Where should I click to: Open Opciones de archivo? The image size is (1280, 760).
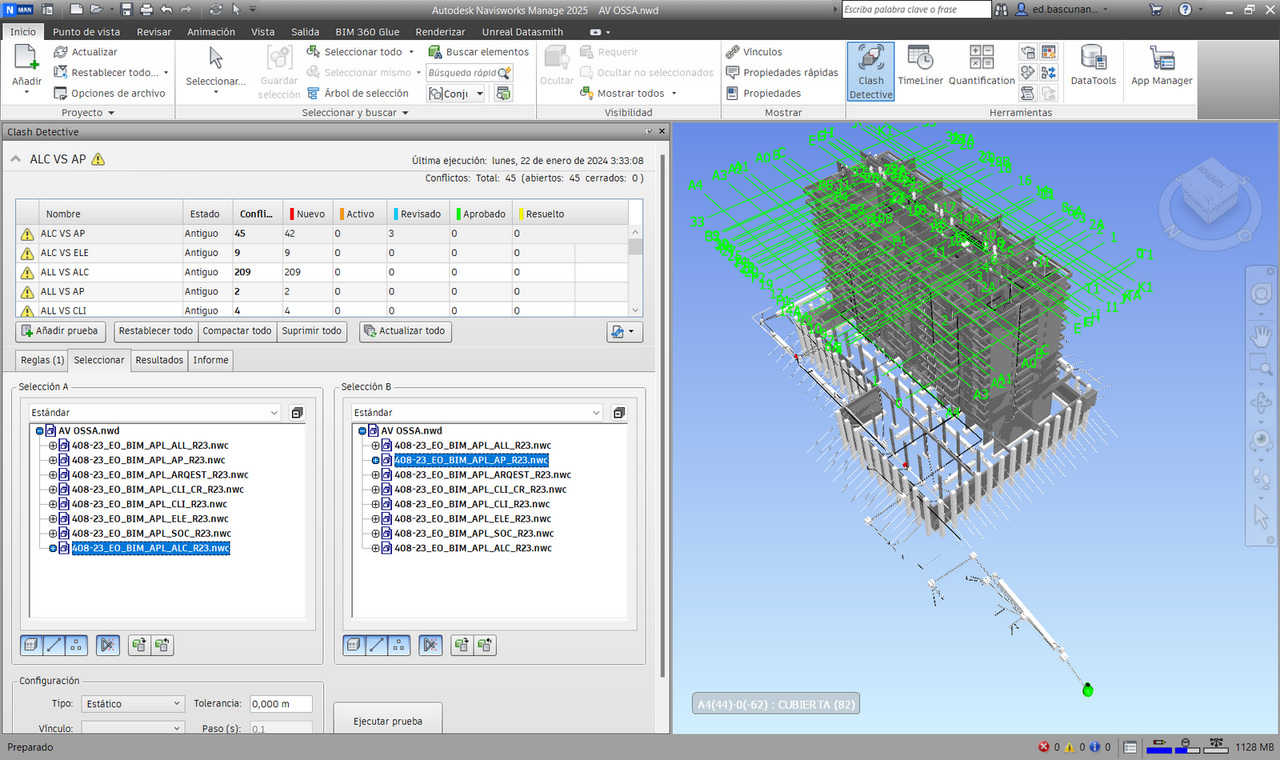pyautogui.click(x=109, y=93)
